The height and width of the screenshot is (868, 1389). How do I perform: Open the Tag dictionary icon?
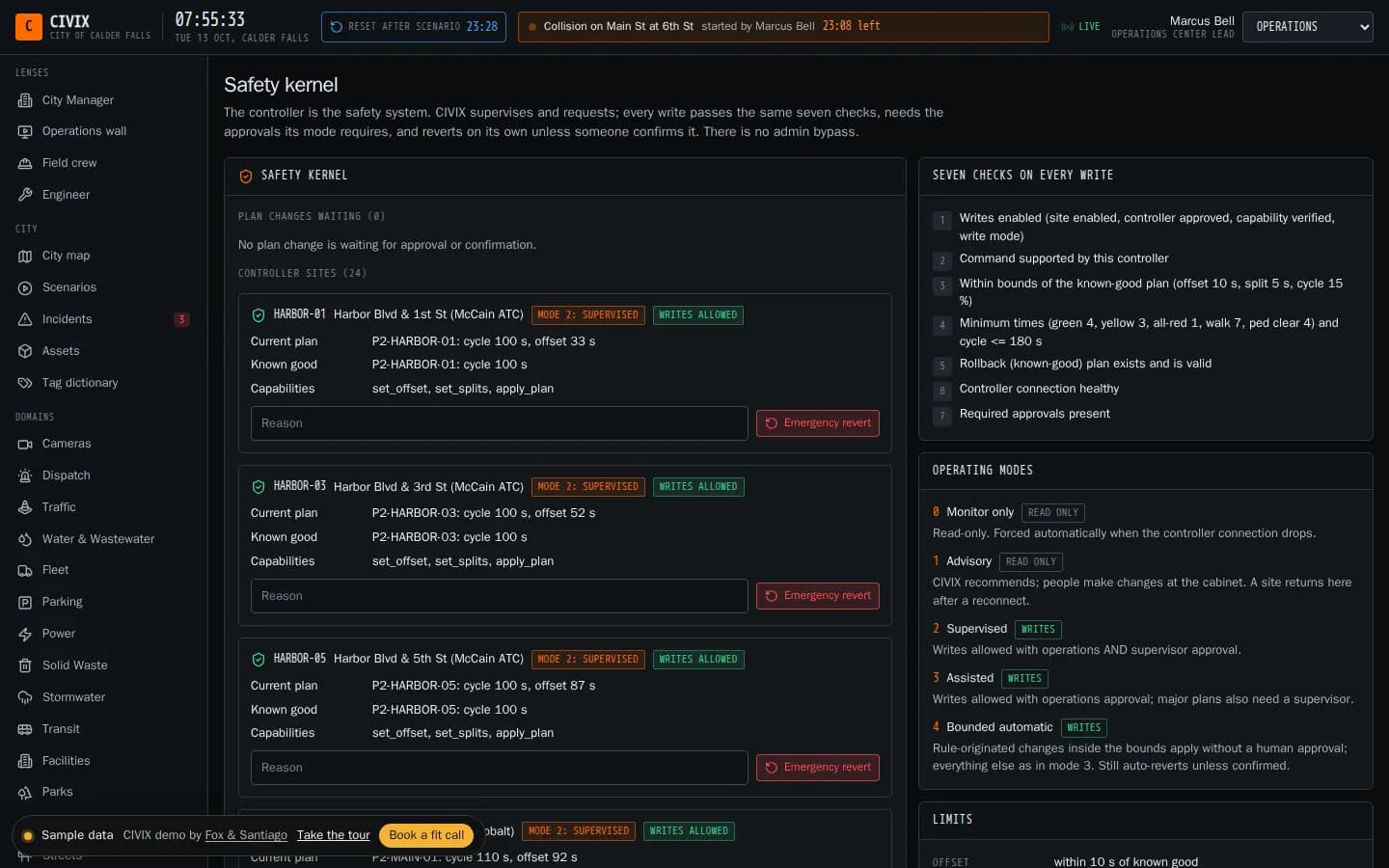point(25,383)
